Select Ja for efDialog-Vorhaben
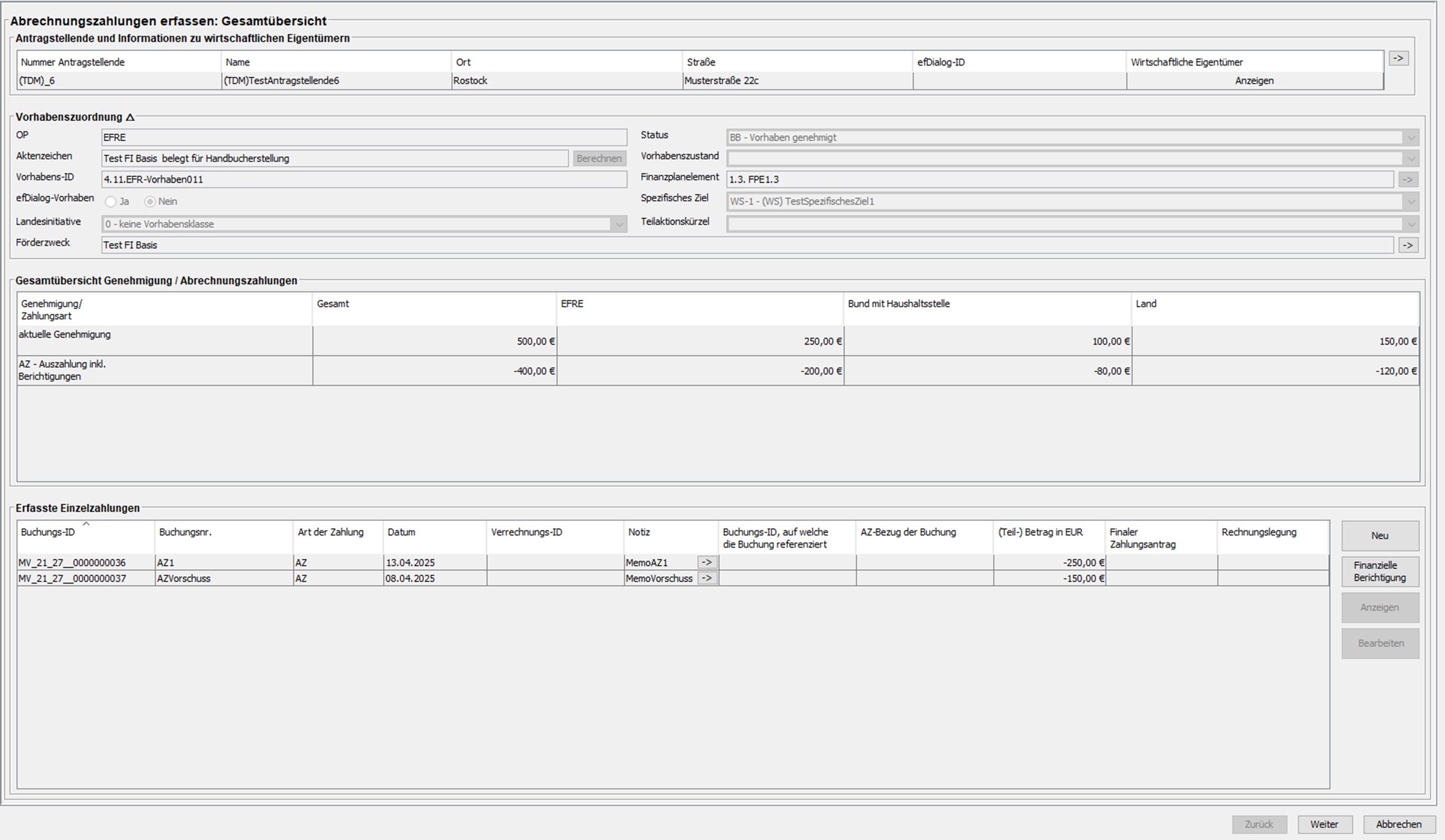This screenshot has width=1445, height=840. coord(111,202)
